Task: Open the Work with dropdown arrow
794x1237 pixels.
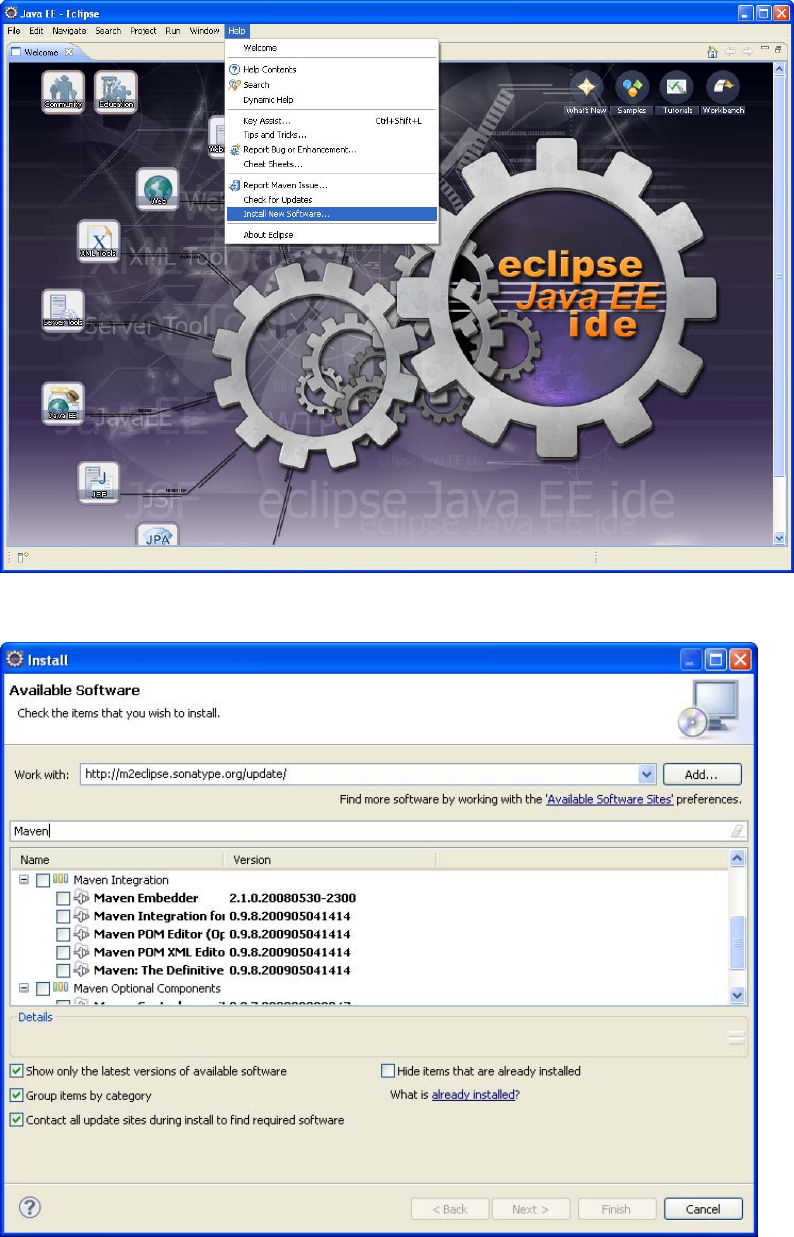Action: click(646, 774)
